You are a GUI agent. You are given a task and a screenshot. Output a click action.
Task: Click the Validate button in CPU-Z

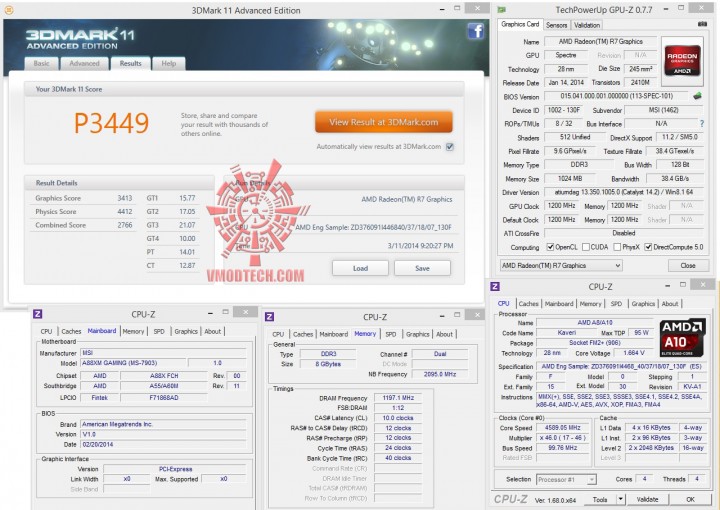point(647,499)
